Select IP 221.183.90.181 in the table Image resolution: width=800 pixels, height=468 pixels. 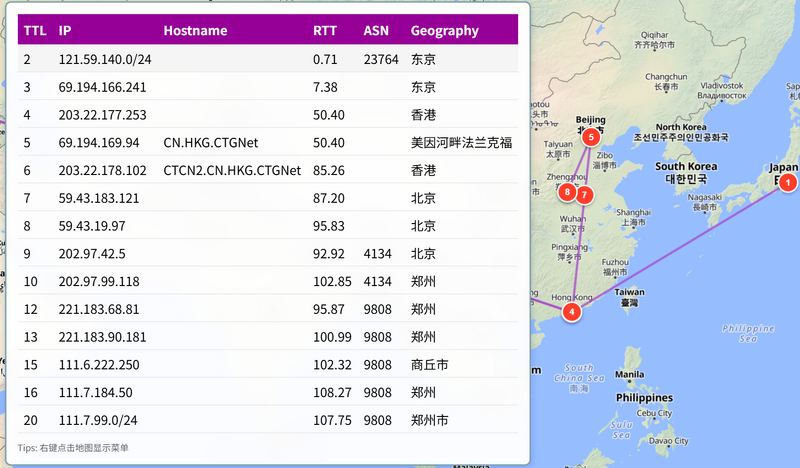102,337
